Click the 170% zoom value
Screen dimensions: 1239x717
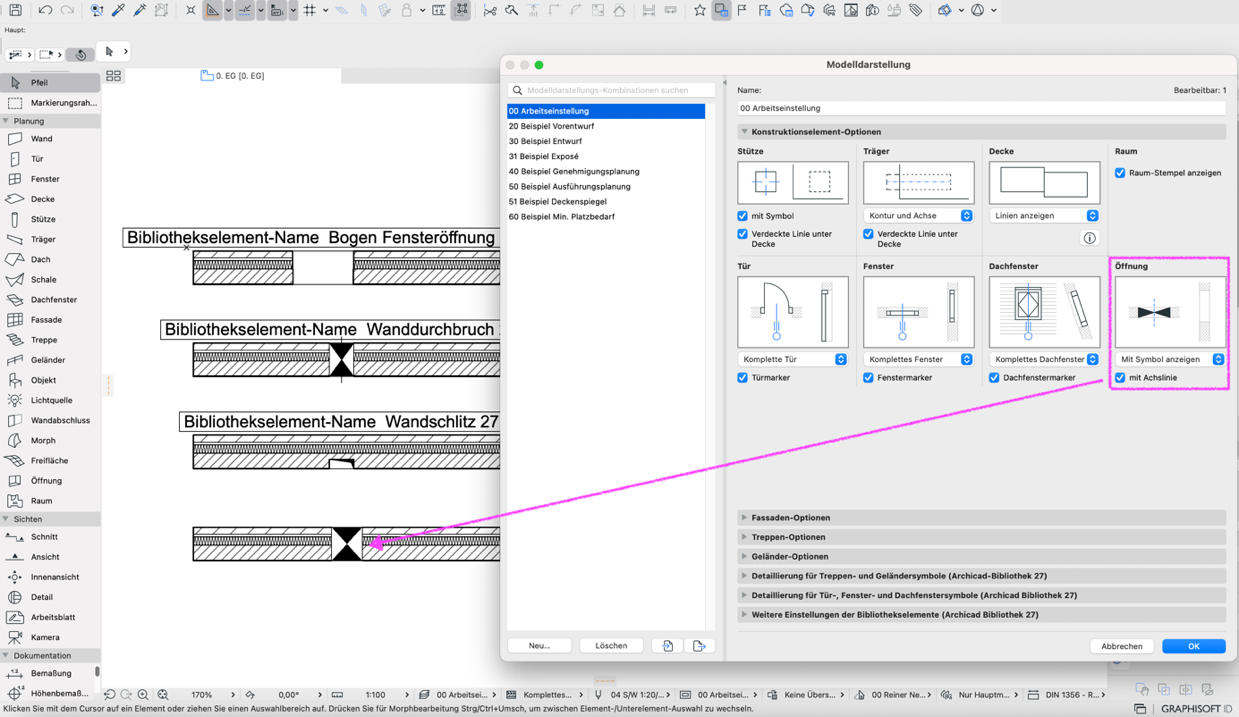[202, 694]
